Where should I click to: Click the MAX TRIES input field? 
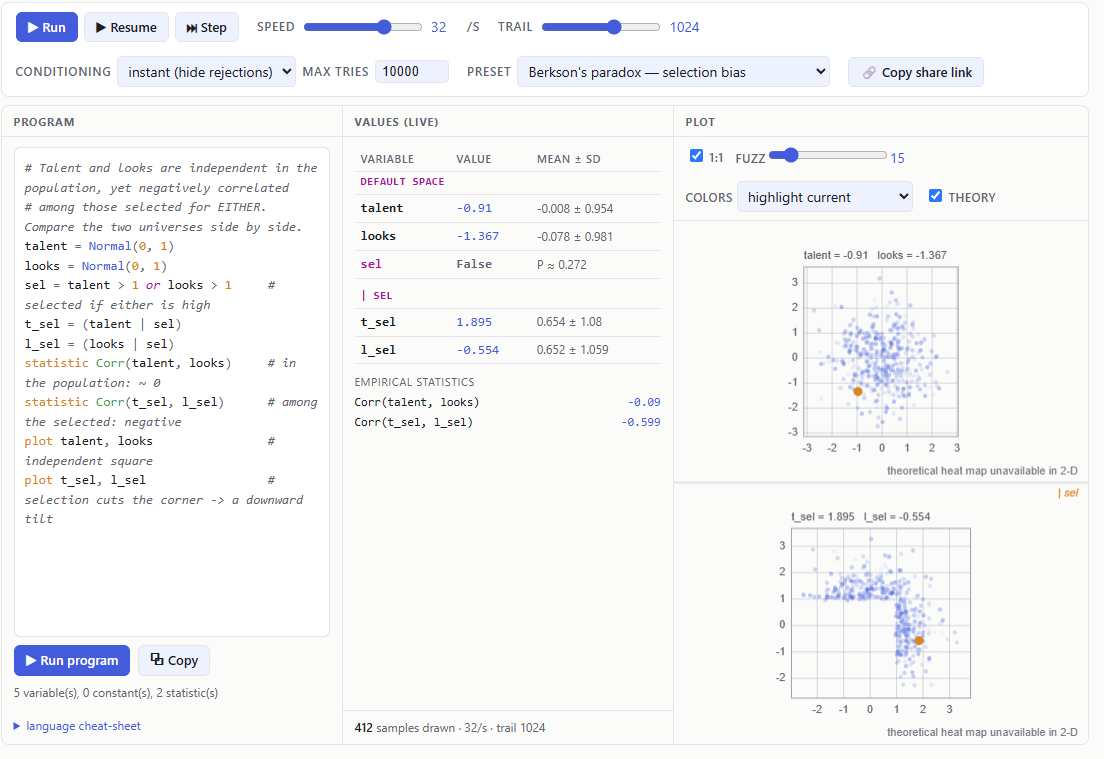412,72
